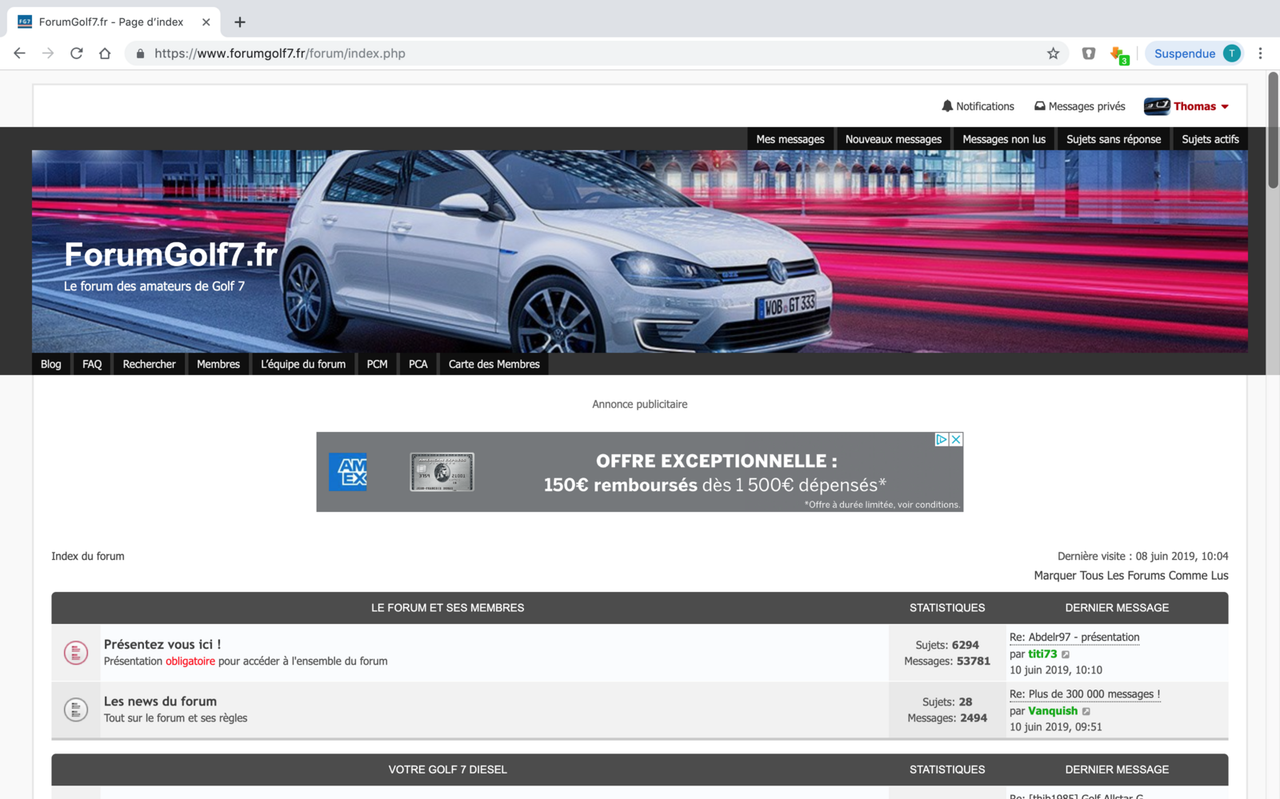Image resolution: width=1280 pixels, height=799 pixels.
Task: Click OFFRE EXCEPTIONNELLE ad text
Action: (x=716, y=461)
